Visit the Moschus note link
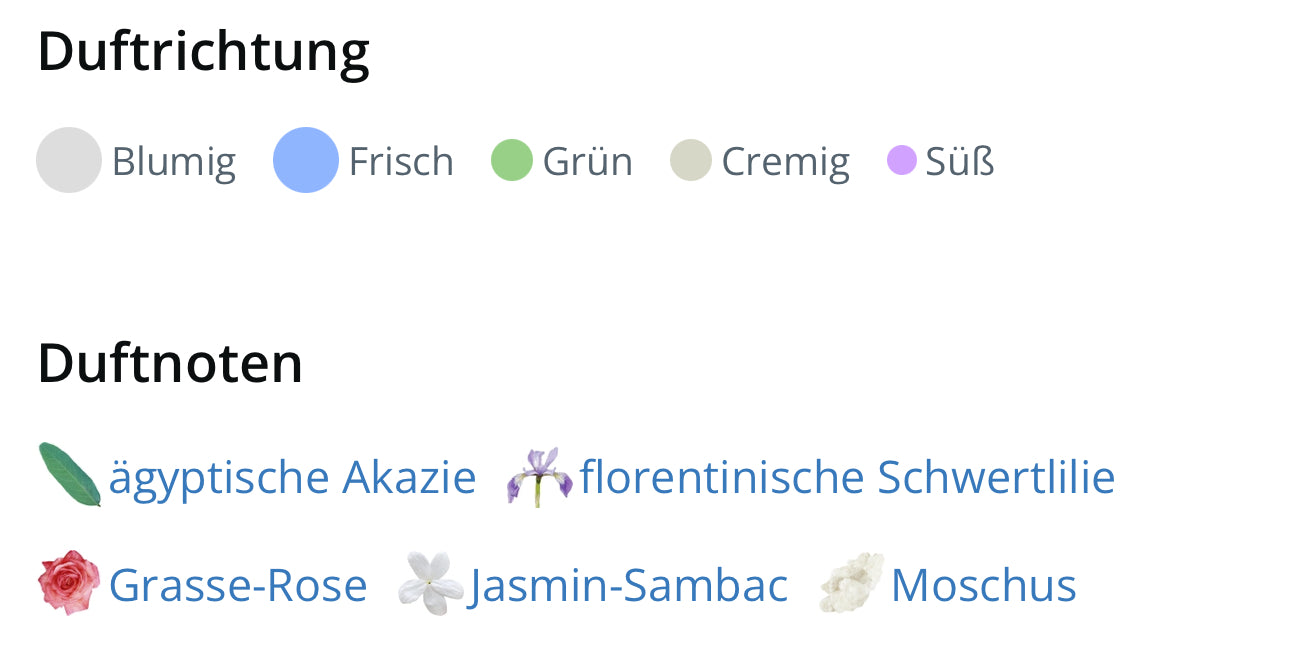 point(983,585)
